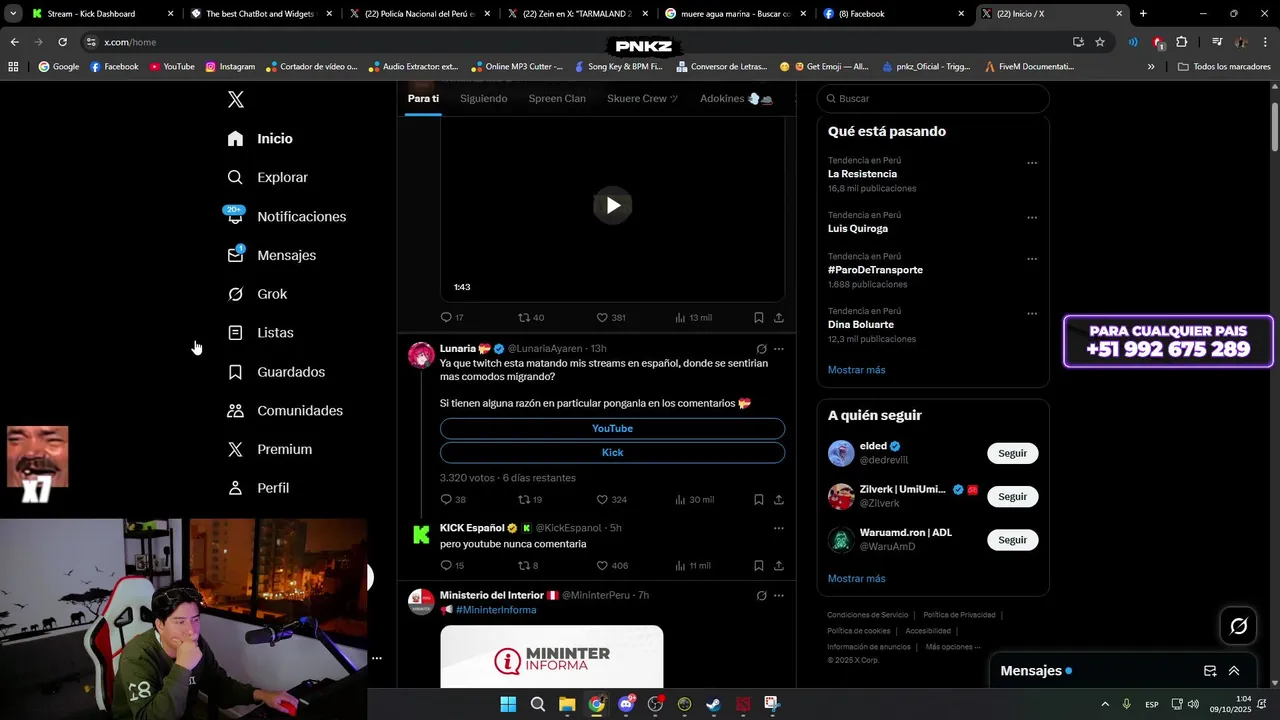Open more options on Ministerio del Interior post
Viewport: 1280px width, 720px height.
[779, 596]
